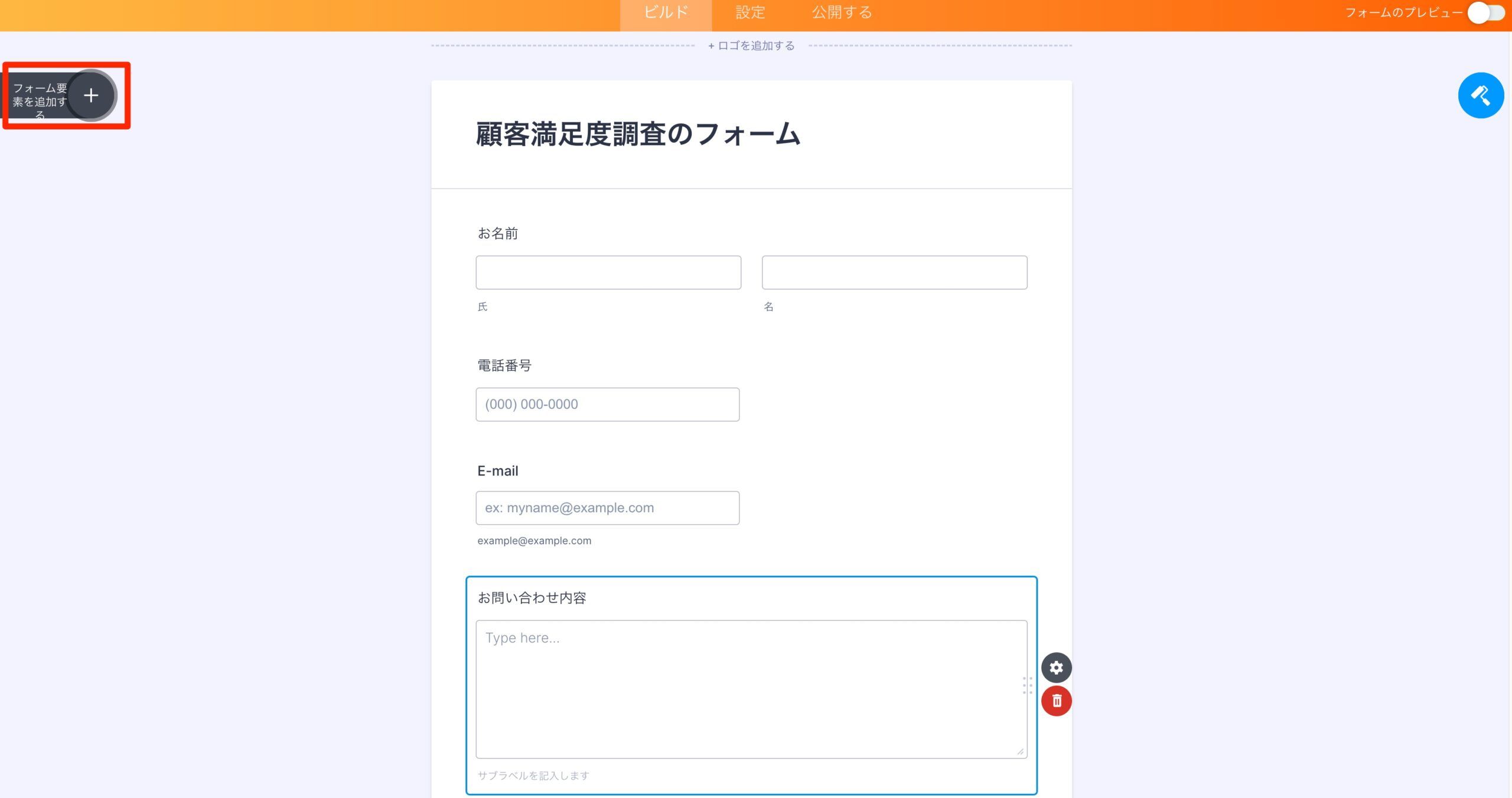
Task: Click the 名 first name input field
Action: point(894,272)
